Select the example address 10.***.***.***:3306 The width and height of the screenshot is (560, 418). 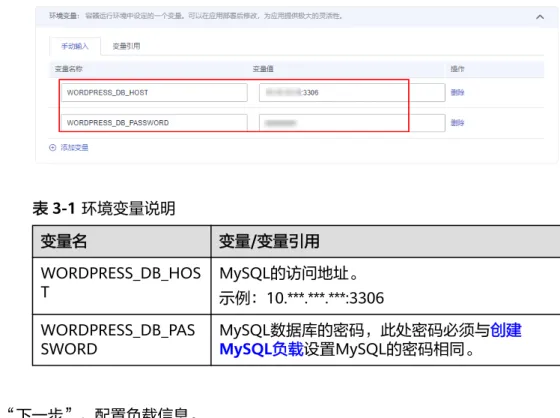point(325,298)
